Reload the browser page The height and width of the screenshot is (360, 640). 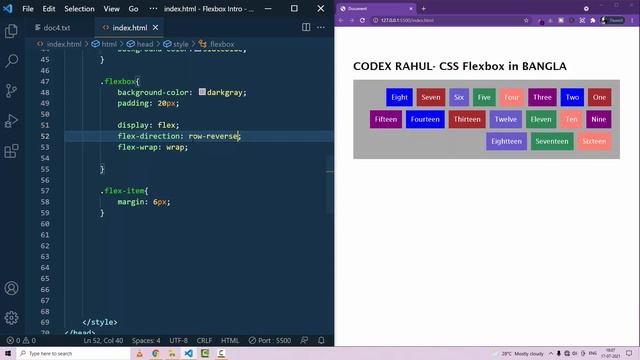click(x=362, y=20)
